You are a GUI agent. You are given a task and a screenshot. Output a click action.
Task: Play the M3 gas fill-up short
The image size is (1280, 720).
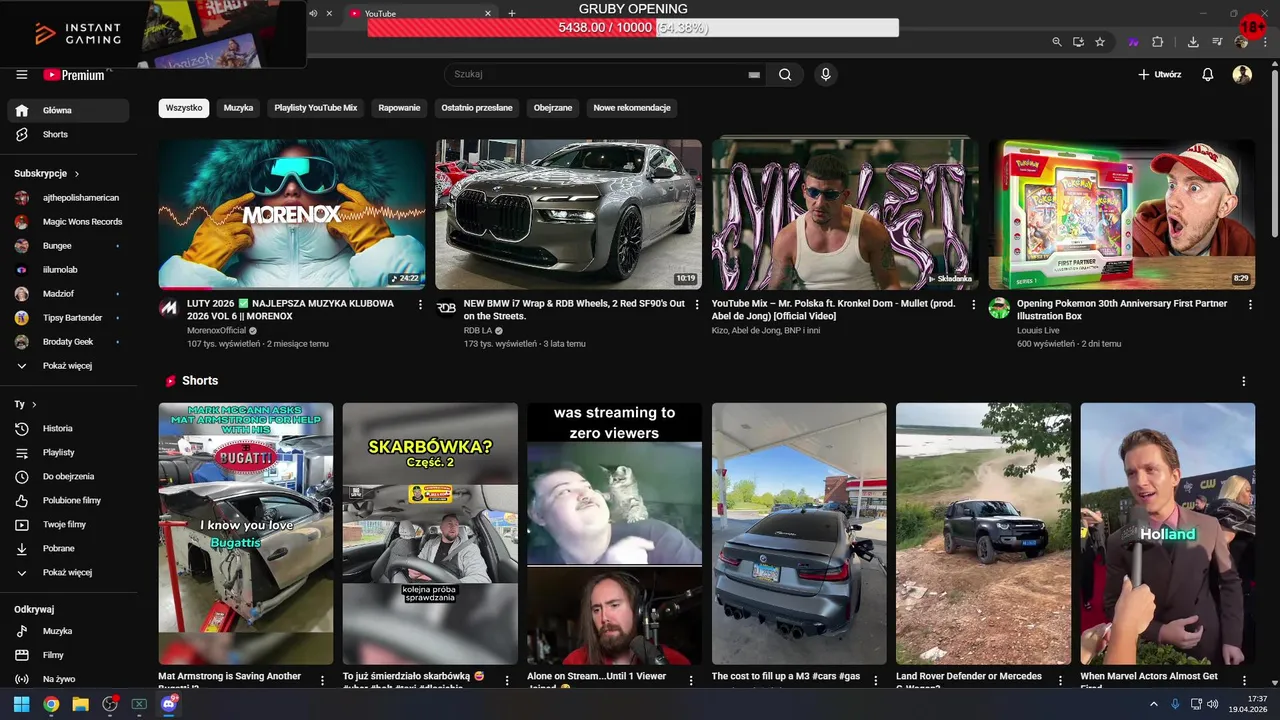tap(799, 534)
